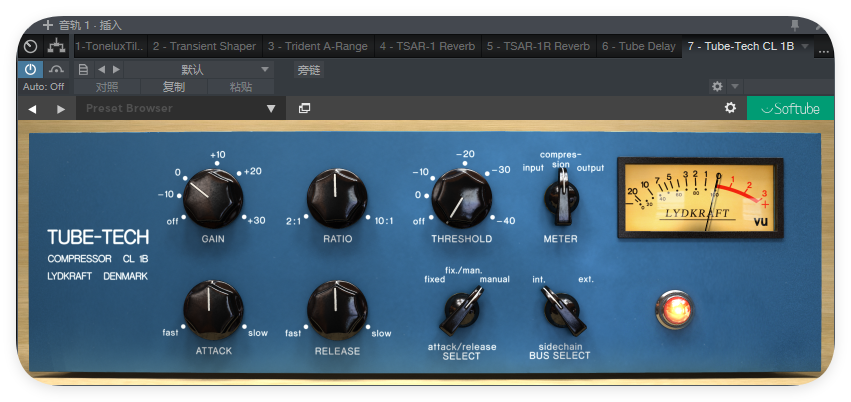This screenshot has width=851, height=402.
Task: Expand the arrow next to host gear
Action: coord(734,86)
